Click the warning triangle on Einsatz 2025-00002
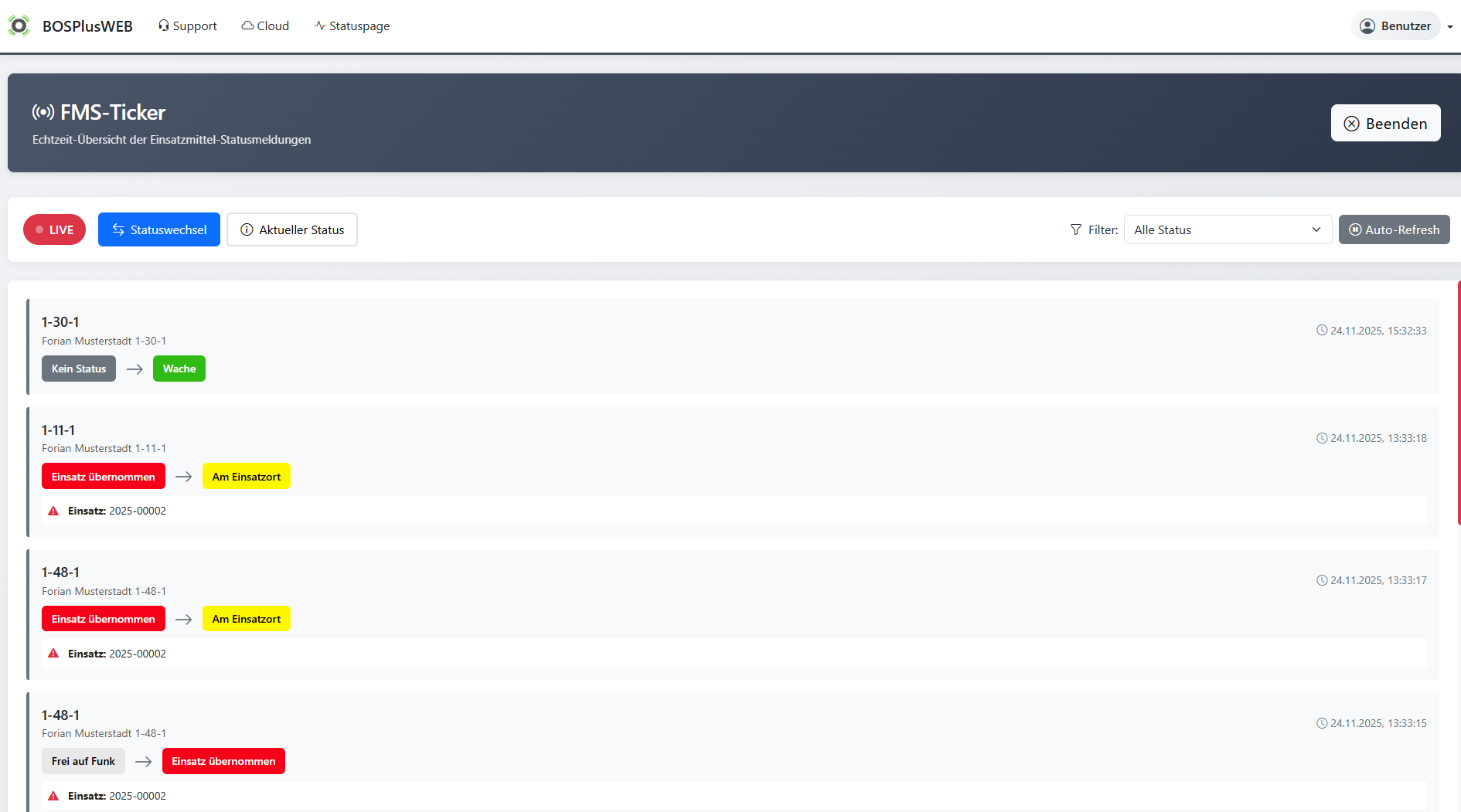Viewport: 1461px width, 812px height. pos(53,511)
